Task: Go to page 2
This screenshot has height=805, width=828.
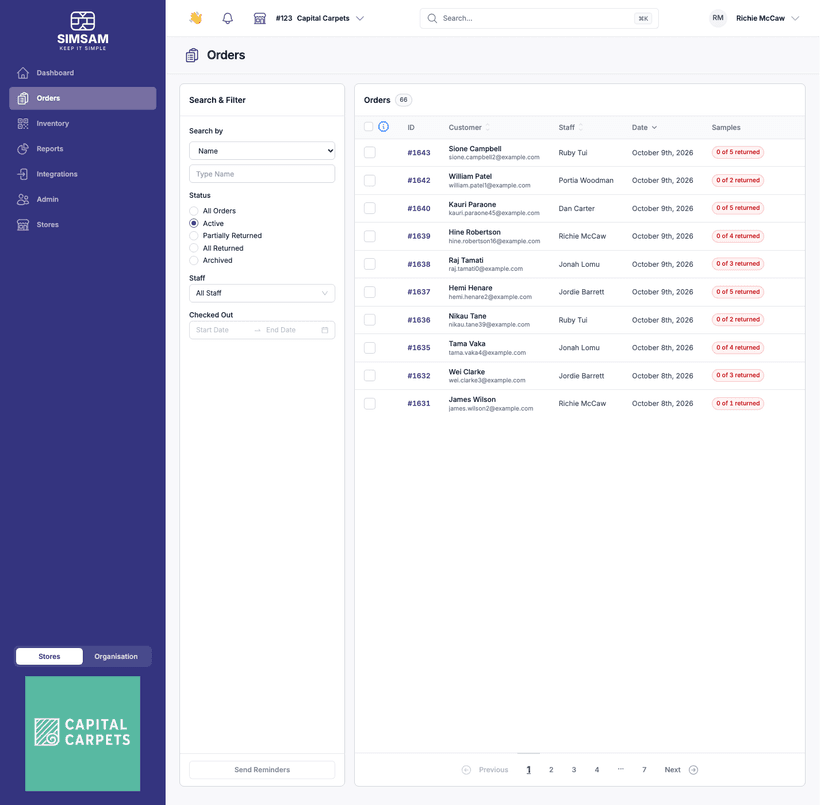Action: point(551,770)
